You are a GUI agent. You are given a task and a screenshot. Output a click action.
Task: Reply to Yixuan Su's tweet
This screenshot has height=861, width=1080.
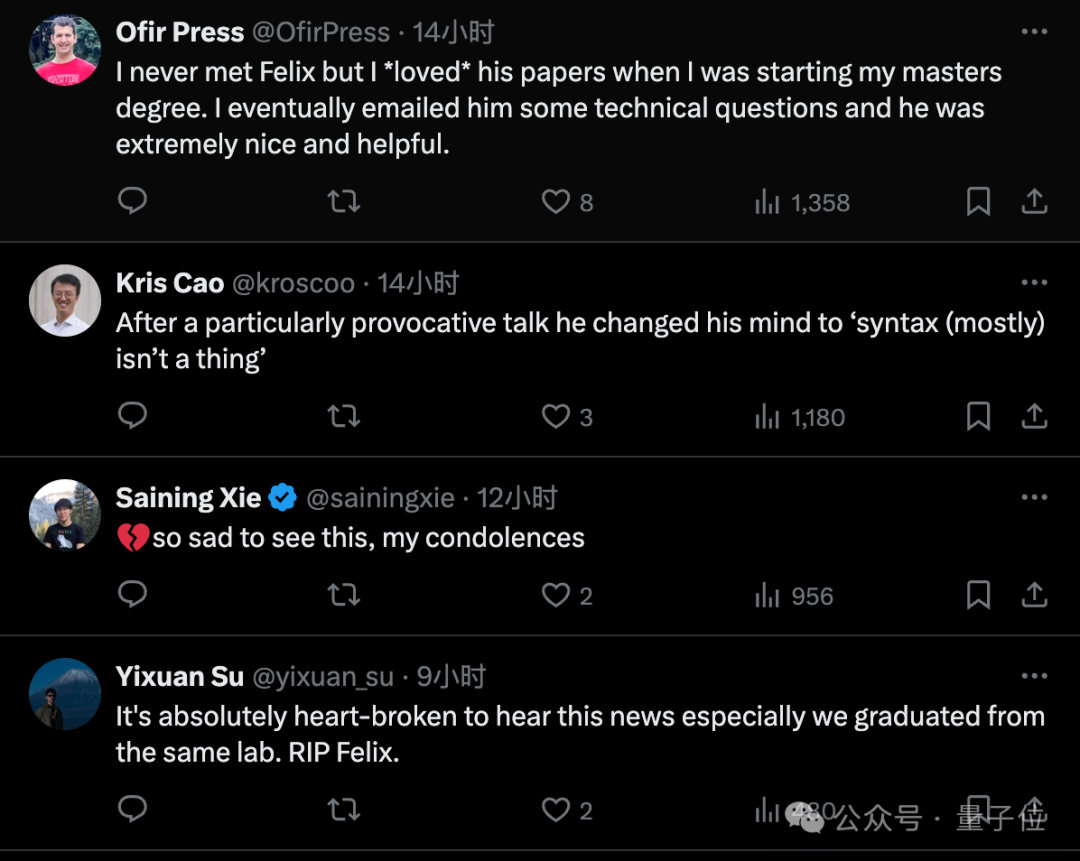tap(132, 809)
